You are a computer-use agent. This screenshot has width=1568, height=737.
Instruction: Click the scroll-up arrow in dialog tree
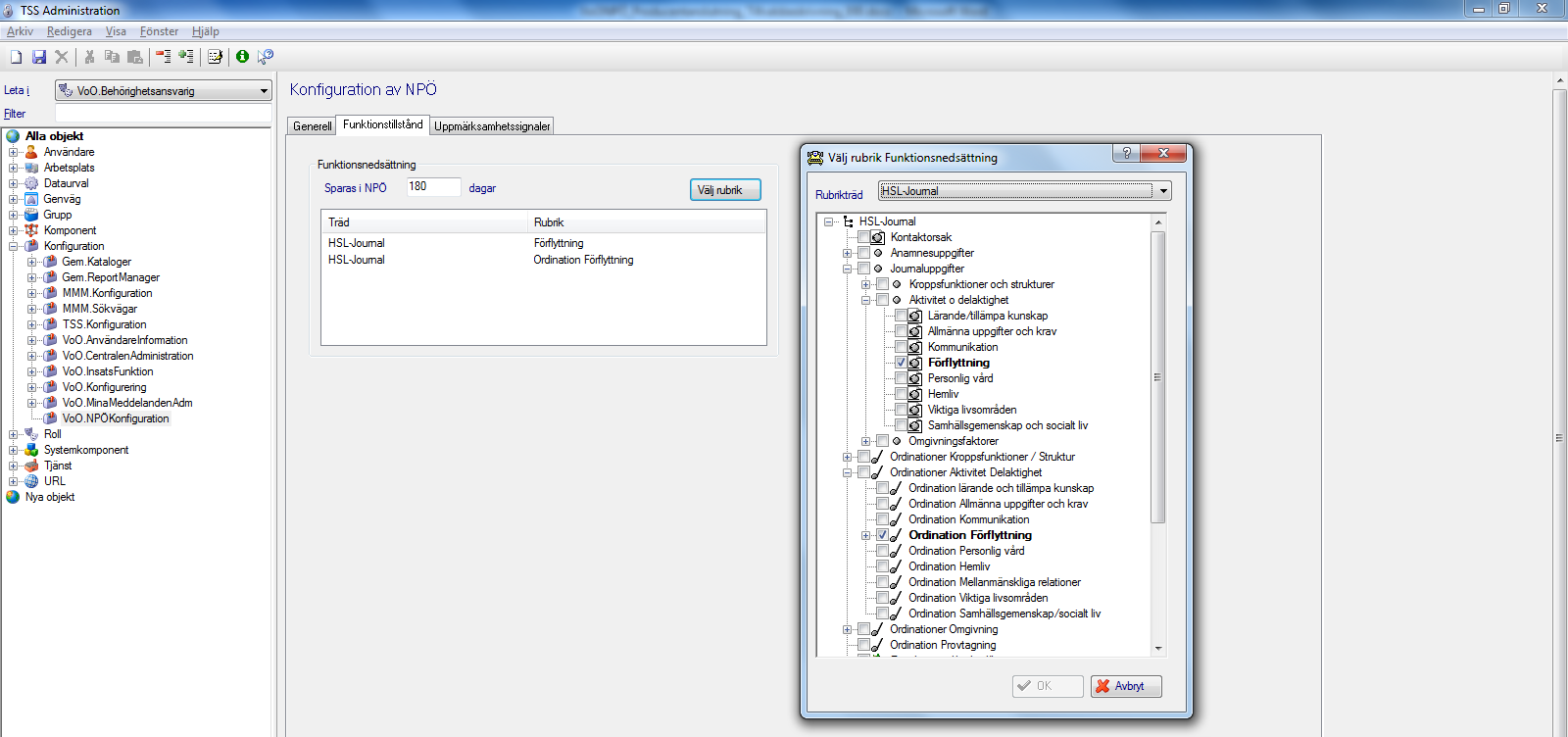tap(1157, 222)
